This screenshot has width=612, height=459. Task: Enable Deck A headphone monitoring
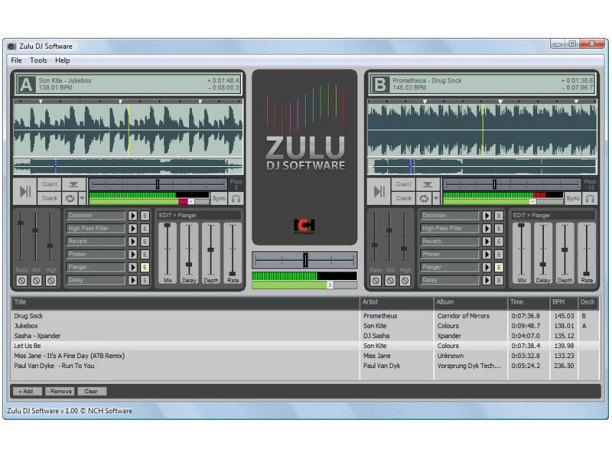pyautogui.click(x=236, y=199)
